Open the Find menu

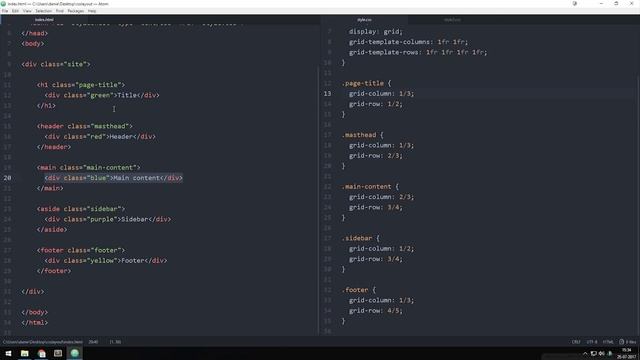click(60, 11)
